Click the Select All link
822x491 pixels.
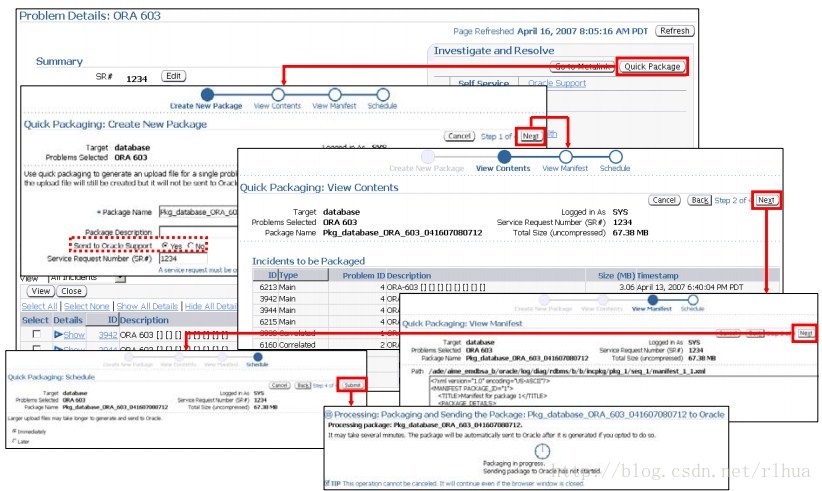tap(39, 306)
